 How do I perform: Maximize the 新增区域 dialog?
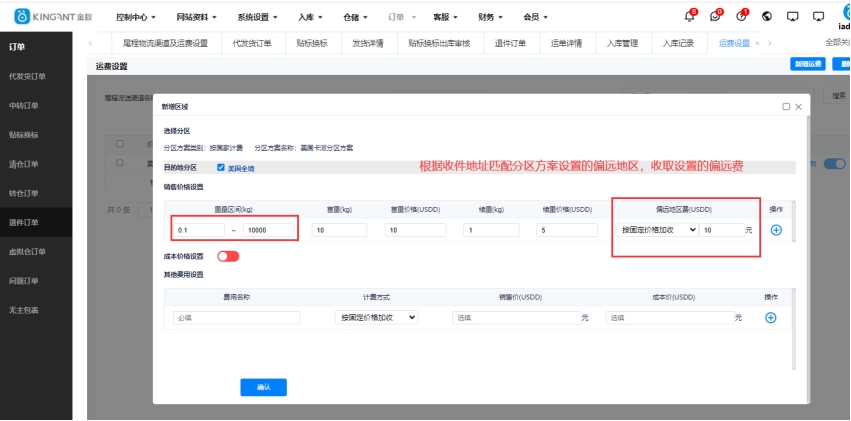pos(786,106)
